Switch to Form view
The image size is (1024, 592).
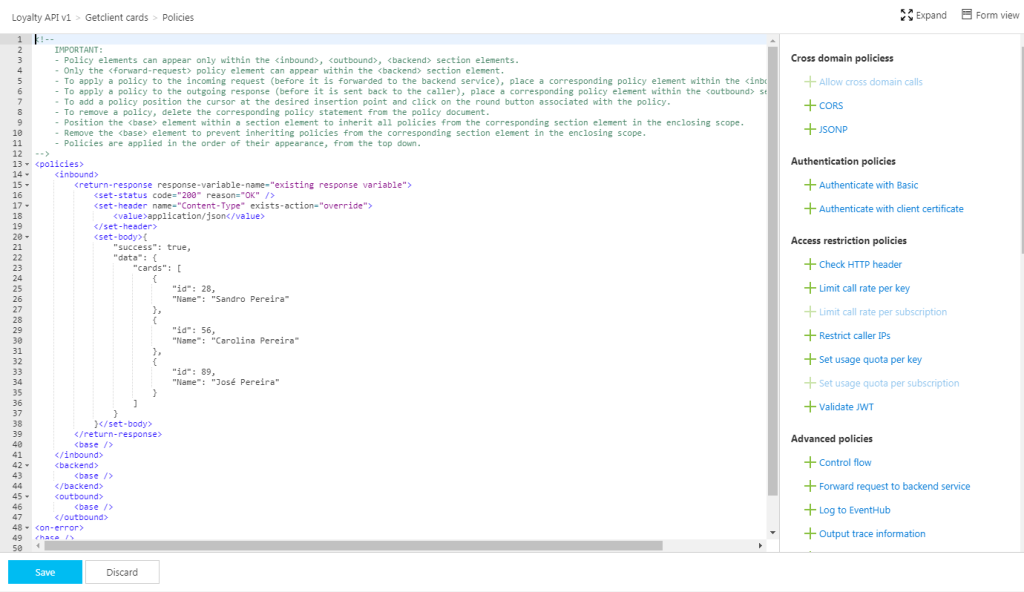(x=967, y=15)
